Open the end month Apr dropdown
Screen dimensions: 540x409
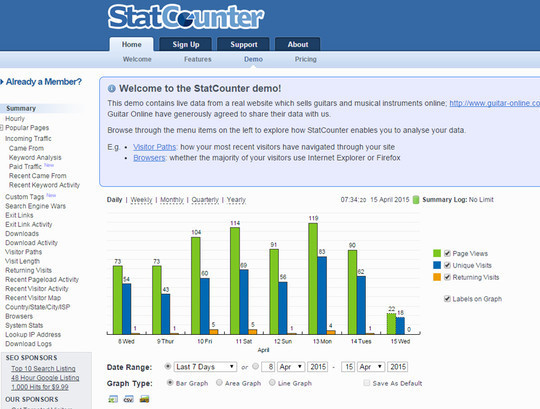click(371, 367)
